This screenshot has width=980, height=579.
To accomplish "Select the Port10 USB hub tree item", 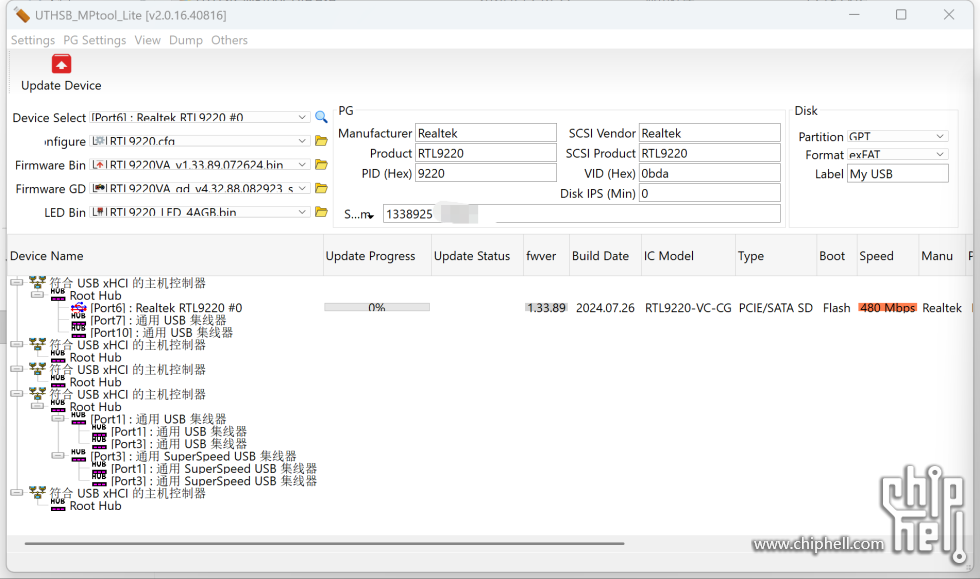I will pyautogui.click(x=161, y=333).
